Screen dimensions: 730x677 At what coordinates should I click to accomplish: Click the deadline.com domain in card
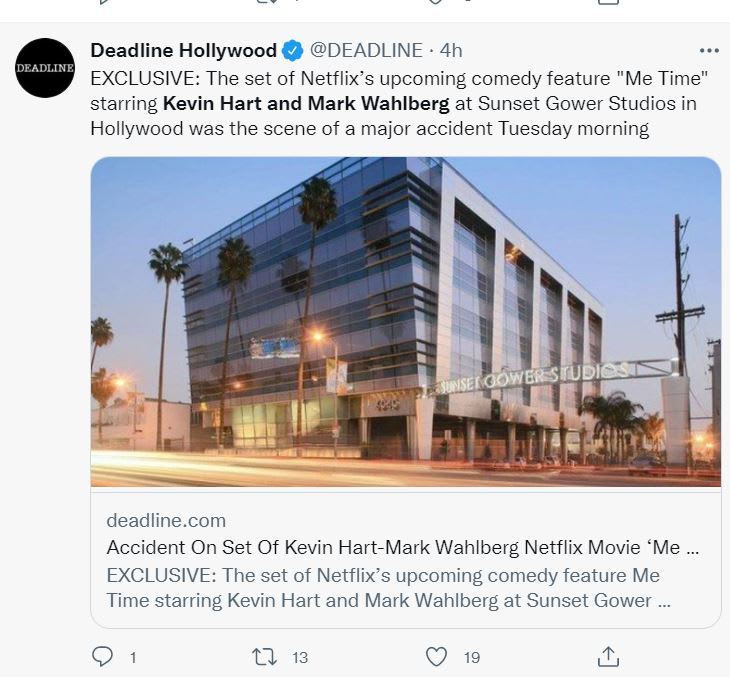click(x=166, y=520)
